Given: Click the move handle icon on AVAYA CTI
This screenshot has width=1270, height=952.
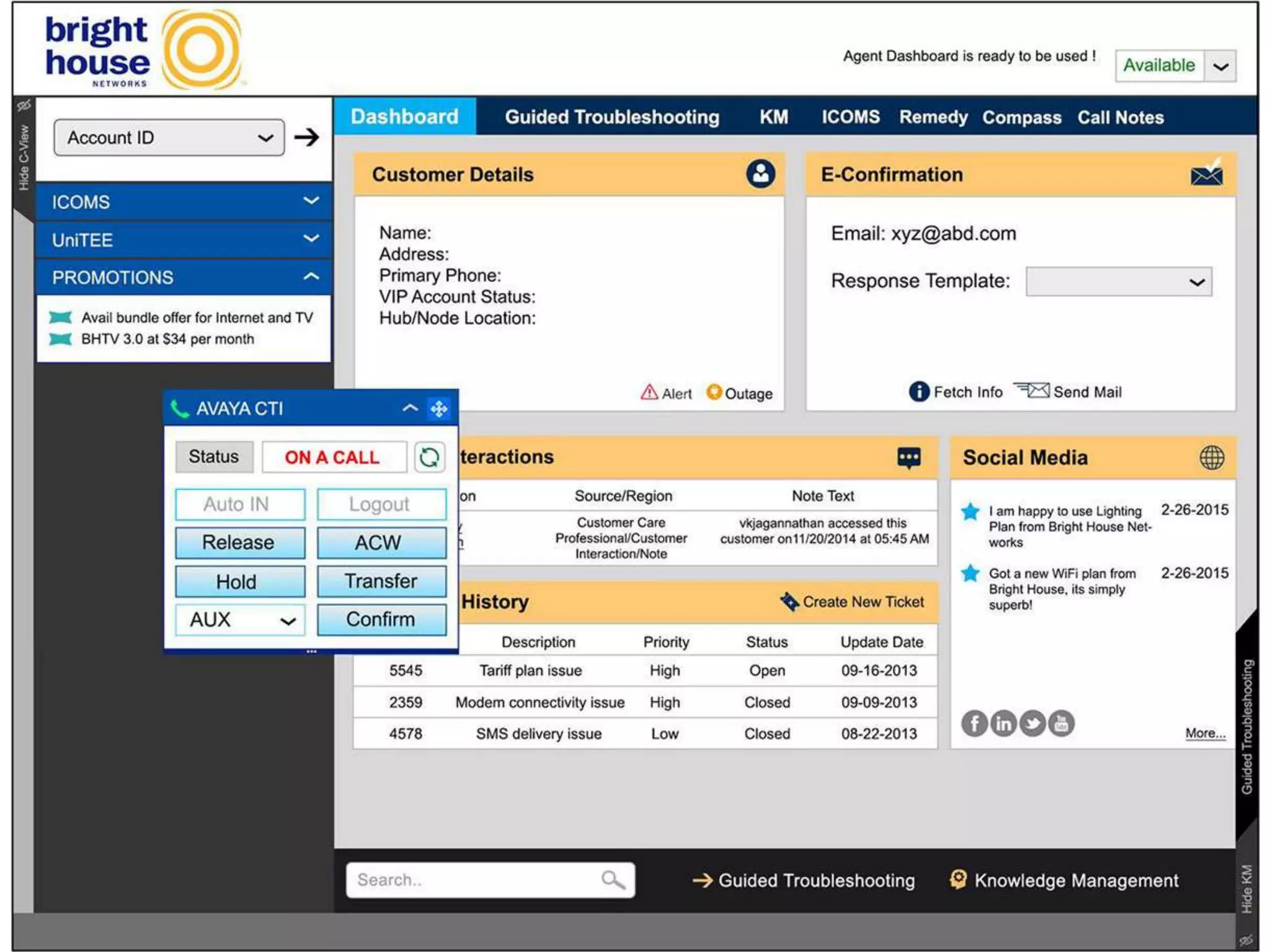Looking at the screenshot, I should click(x=439, y=408).
